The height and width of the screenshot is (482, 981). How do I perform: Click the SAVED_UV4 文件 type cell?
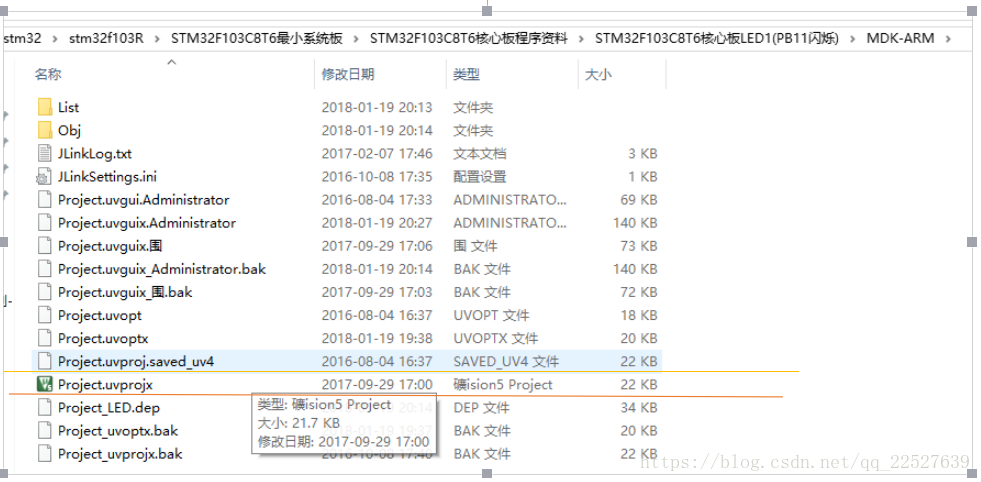[506, 361]
